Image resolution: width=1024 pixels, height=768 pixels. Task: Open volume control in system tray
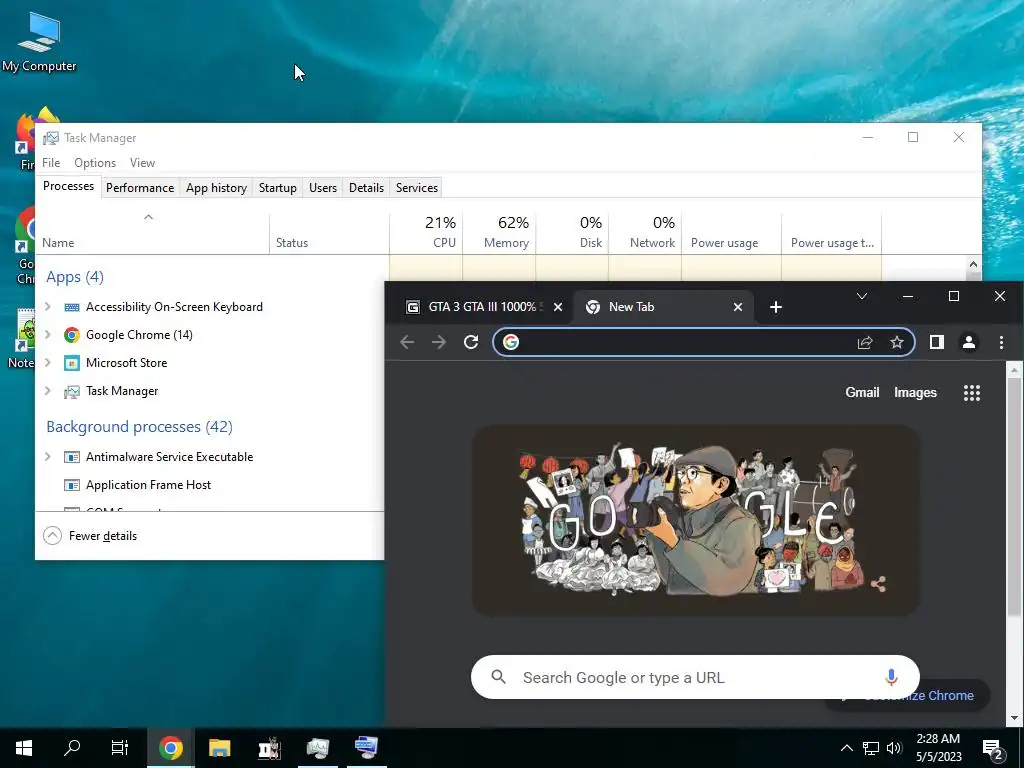click(894, 748)
